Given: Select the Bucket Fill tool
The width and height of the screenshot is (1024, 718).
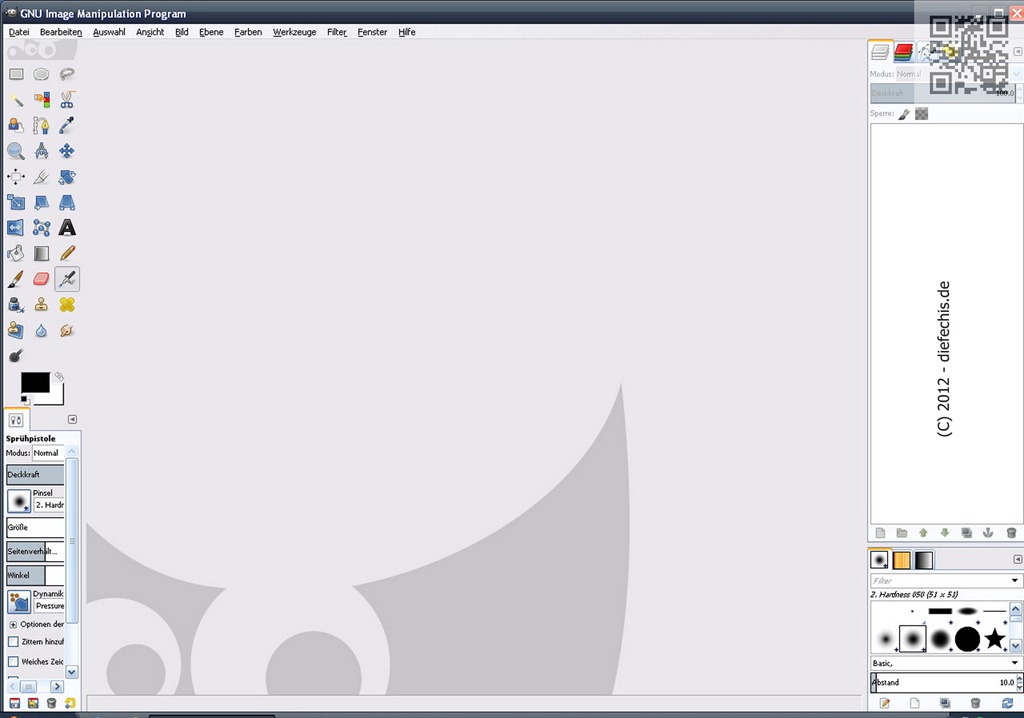Looking at the screenshot, I should [x=16, y=253].
